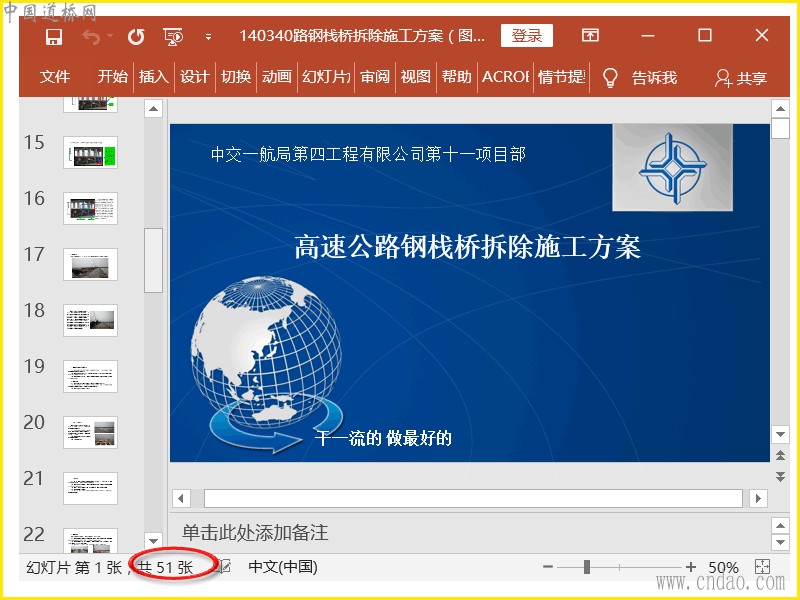
Task: Open the 审阅 review tab
Action: tap(375, 77)
